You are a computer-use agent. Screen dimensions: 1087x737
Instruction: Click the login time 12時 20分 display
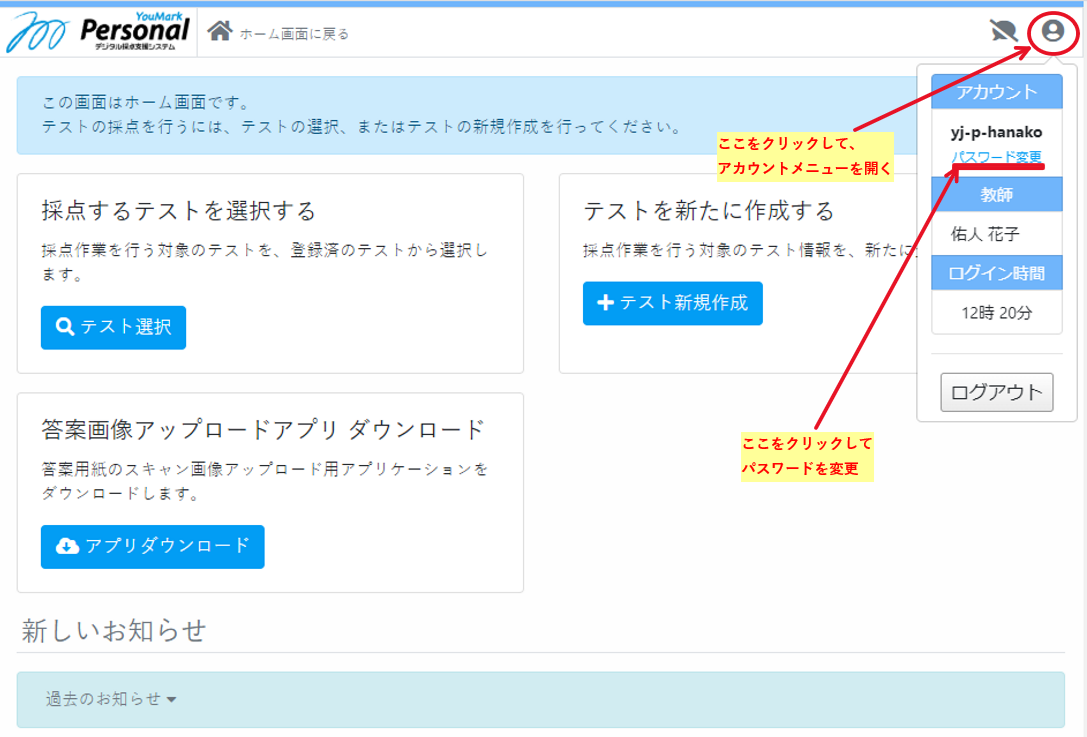(996, 313)
